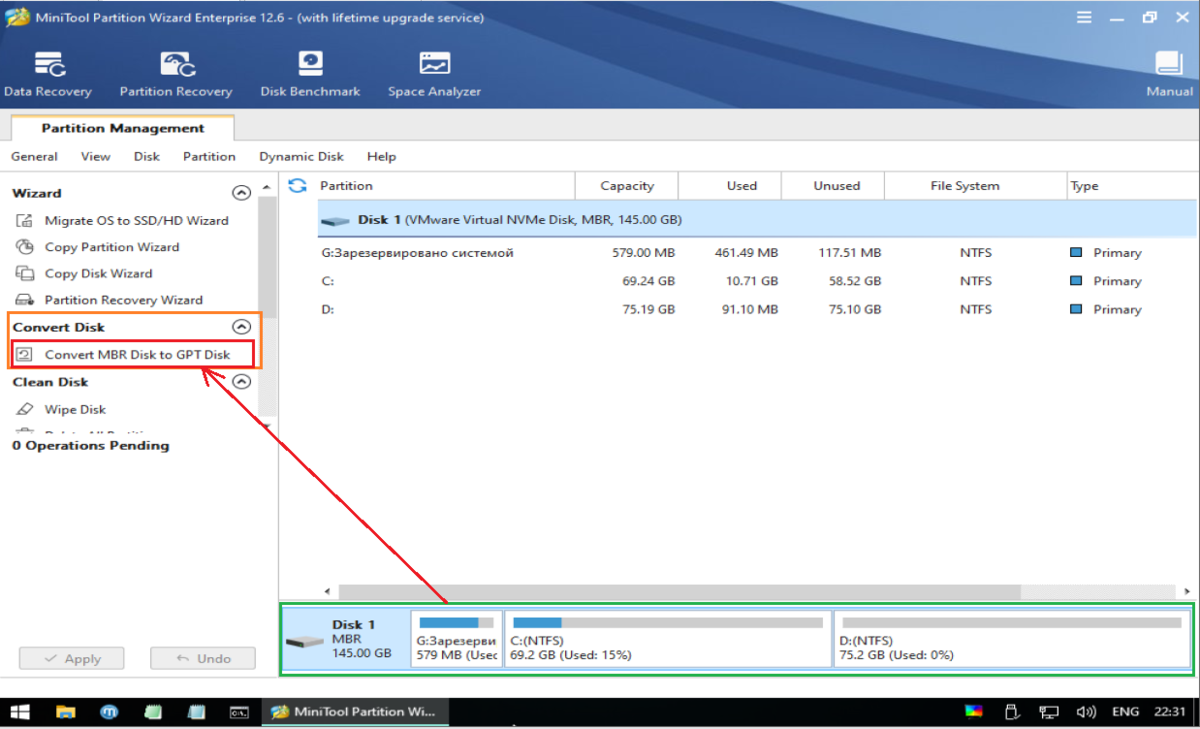This screenshot has height=729, width=1200.
Task: Click MiniTool Partition Wizard taskbar button
Action: point(355,712)
